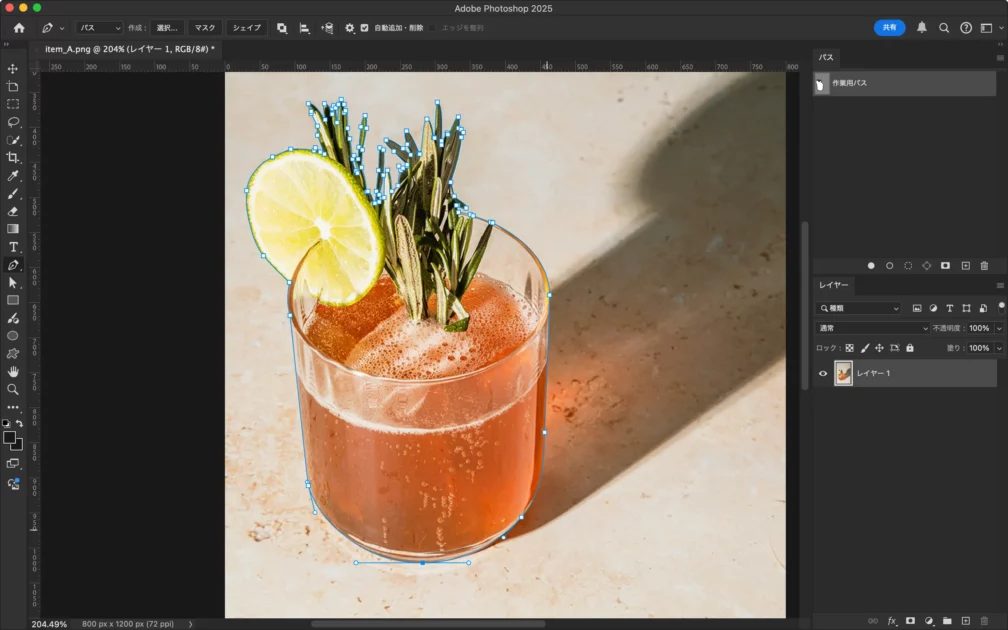Screen dimensions: 1008x630
Task: Open blend mode 通常 dropdown
Action: pyautogui.click(x=874, y=328)
